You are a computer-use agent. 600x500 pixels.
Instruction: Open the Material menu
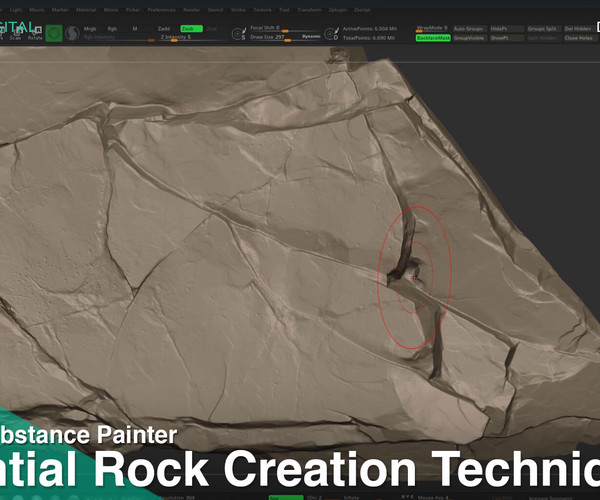tap(86, 10)
